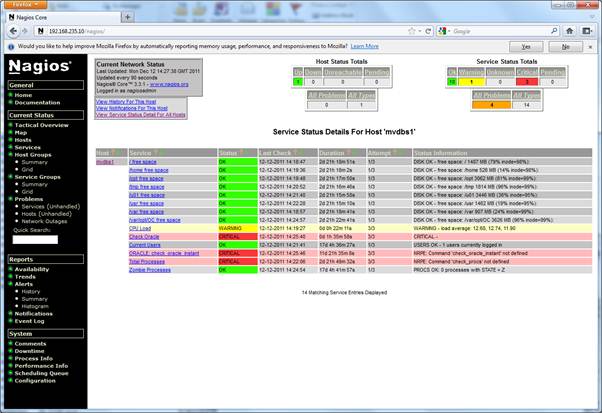Open Availability report
This screenshot has width=602, height=413.
(32, 269)
